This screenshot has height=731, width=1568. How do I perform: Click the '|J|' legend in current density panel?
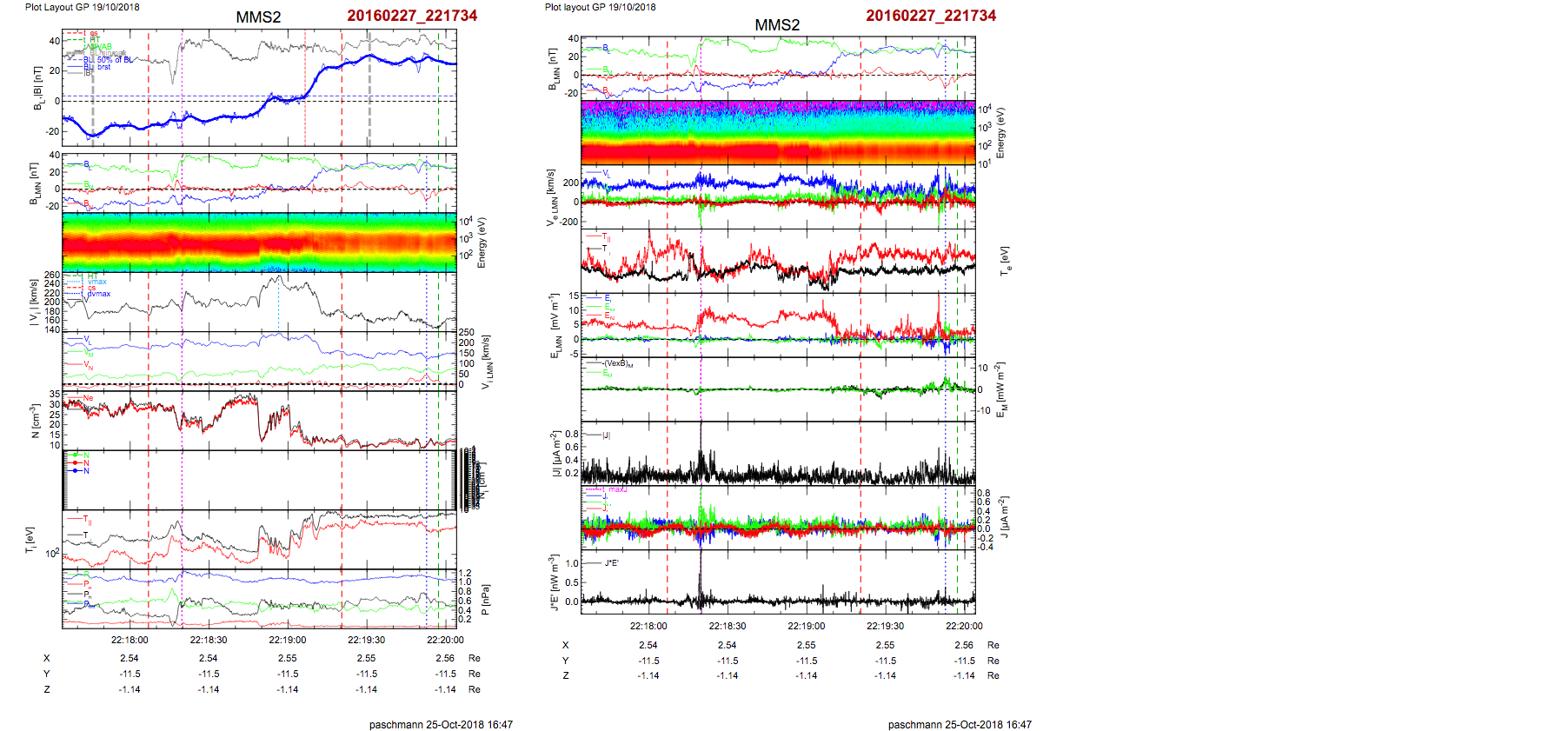click(x=608, y=435)
